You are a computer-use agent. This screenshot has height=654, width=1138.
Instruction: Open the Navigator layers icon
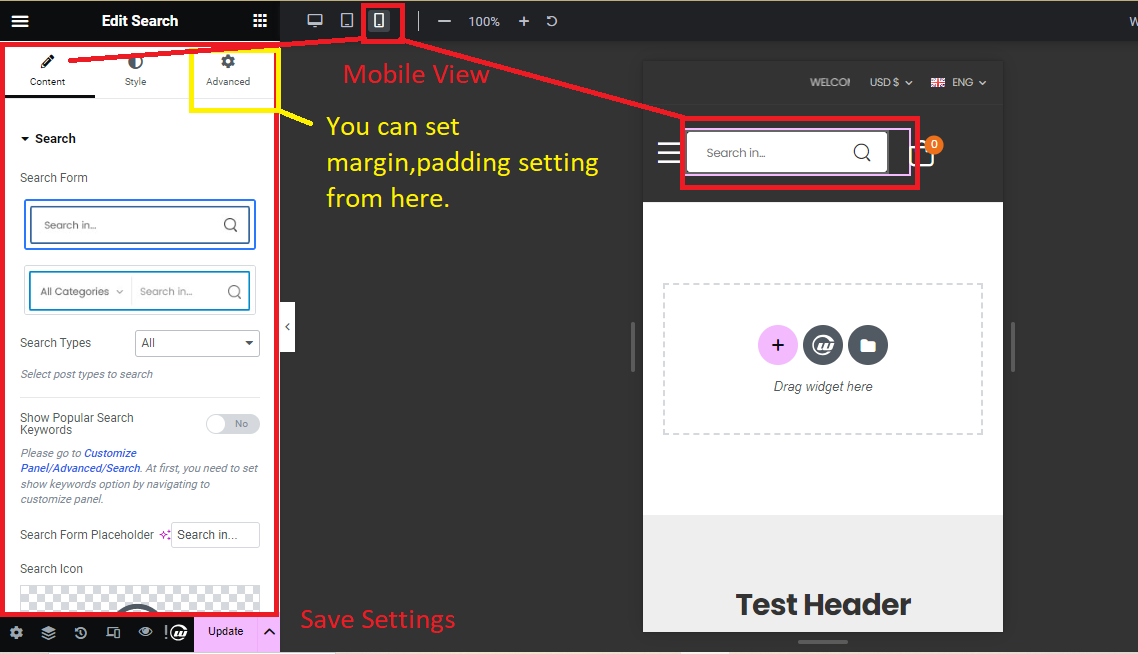click(49, 632)
